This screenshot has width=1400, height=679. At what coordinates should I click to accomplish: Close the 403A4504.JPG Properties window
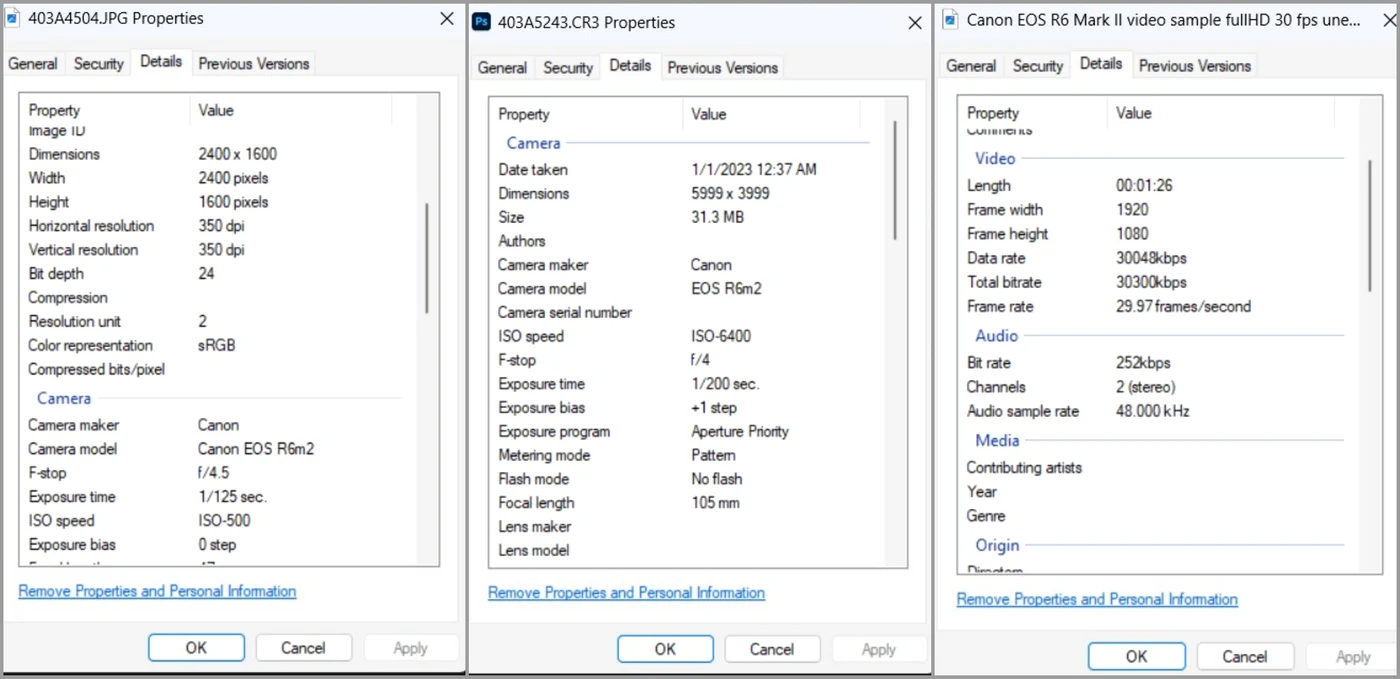point(447,18)
